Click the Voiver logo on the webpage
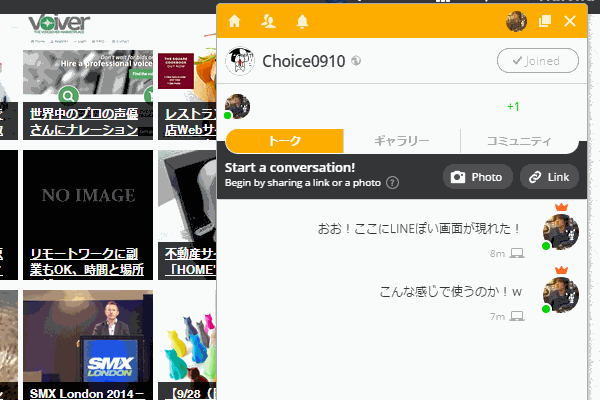This screenshot has width=600, height=400. [x=59, y=24]
